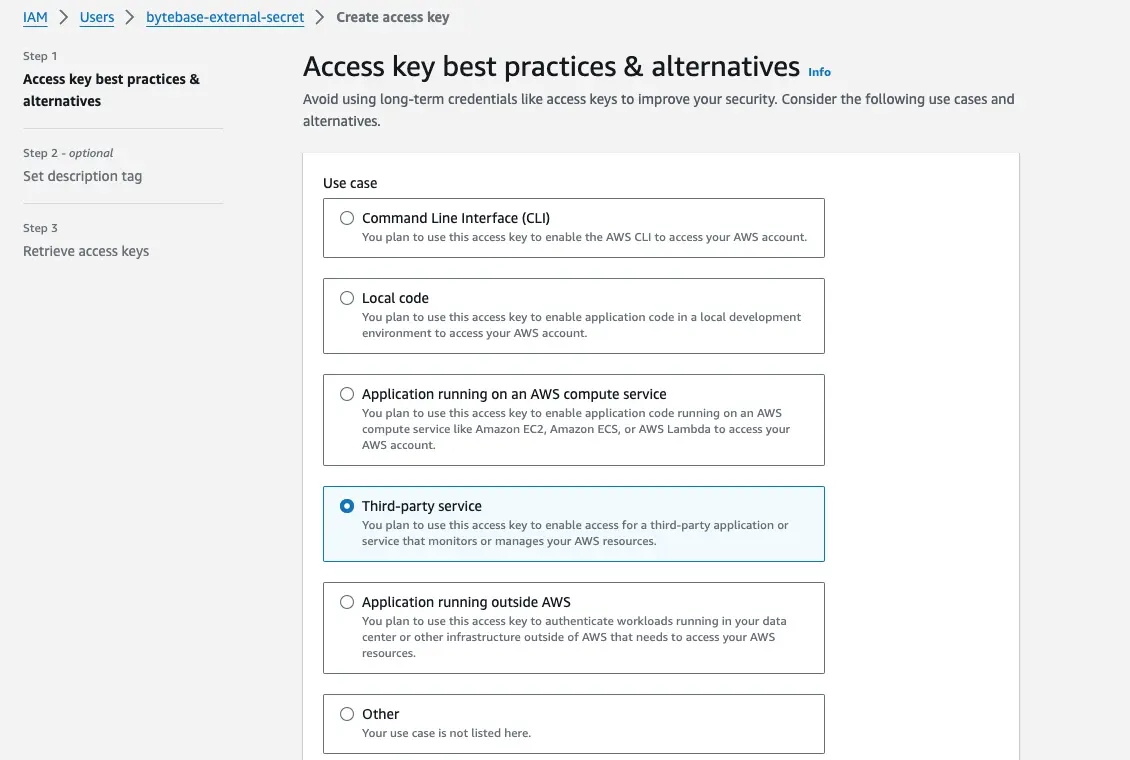Click Step 1 Access key best practices
1130x760 pixels.
coord(111,90)
